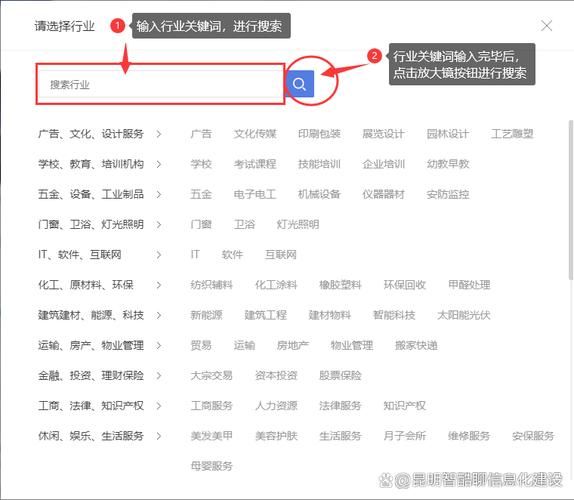Click the blue magnifier search button

[300, 84]
